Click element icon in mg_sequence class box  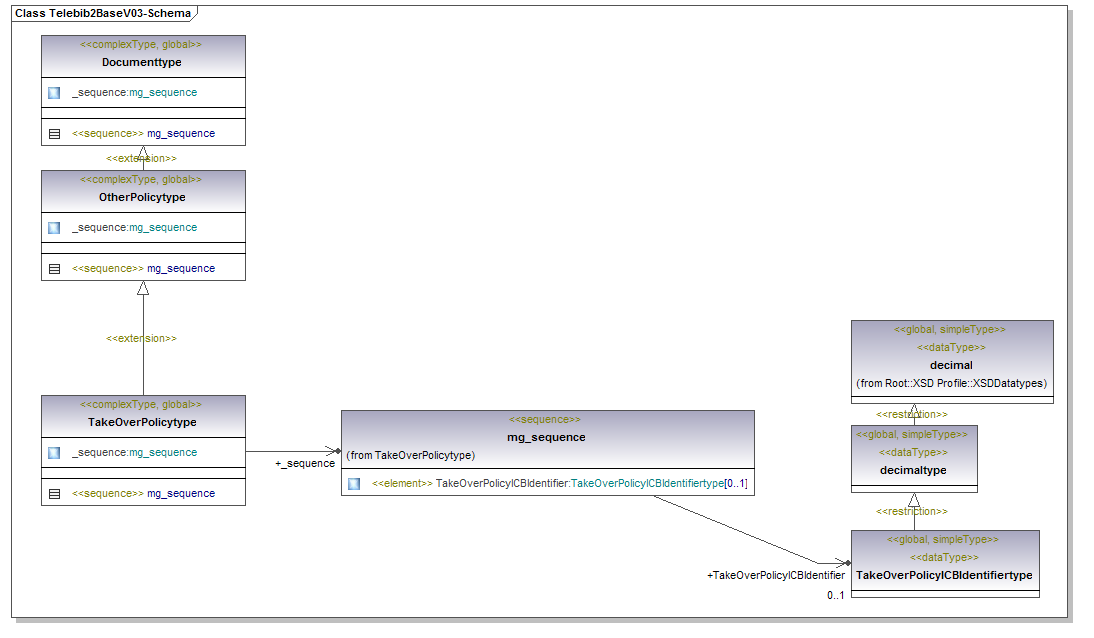(354, 484)
